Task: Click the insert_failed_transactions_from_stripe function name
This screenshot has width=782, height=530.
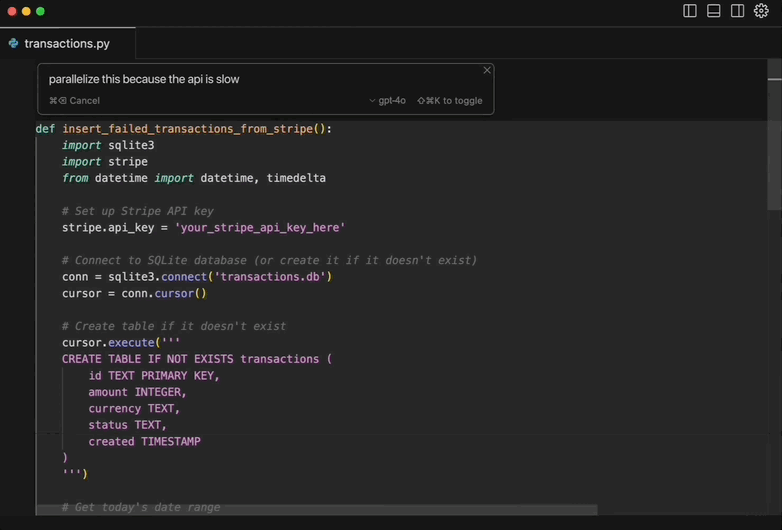Action: (187, 129)
